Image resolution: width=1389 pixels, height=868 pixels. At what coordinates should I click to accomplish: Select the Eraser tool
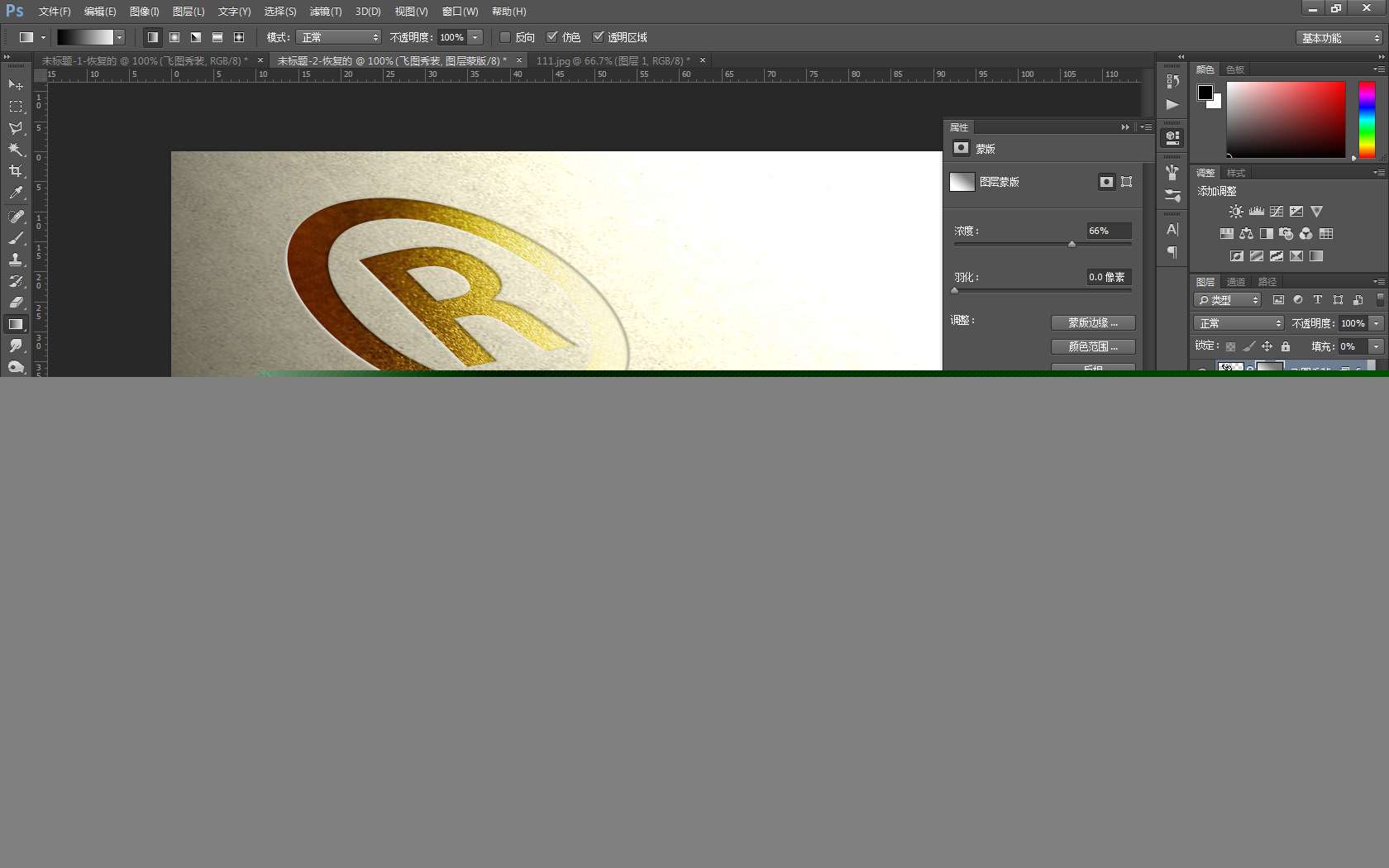pyautogui.click(x=16, y=303)
